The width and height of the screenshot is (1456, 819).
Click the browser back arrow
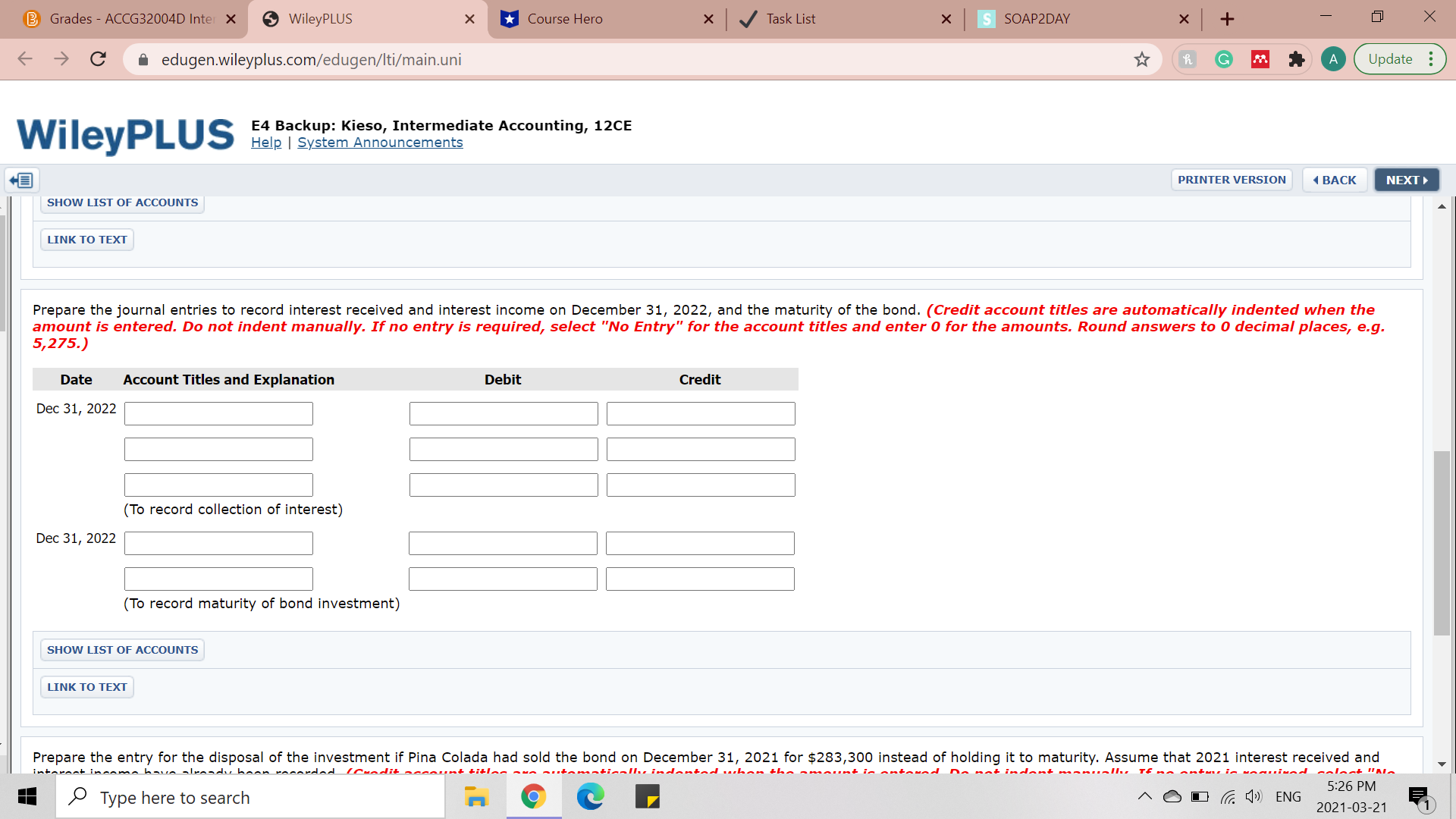[x=25, y=59]
